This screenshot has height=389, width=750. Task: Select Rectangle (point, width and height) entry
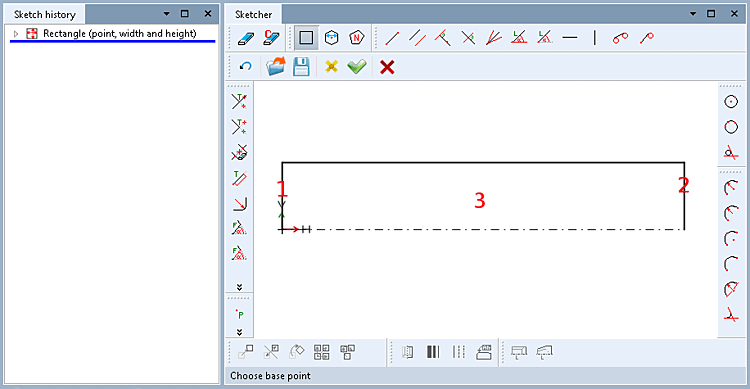[120, 34]
